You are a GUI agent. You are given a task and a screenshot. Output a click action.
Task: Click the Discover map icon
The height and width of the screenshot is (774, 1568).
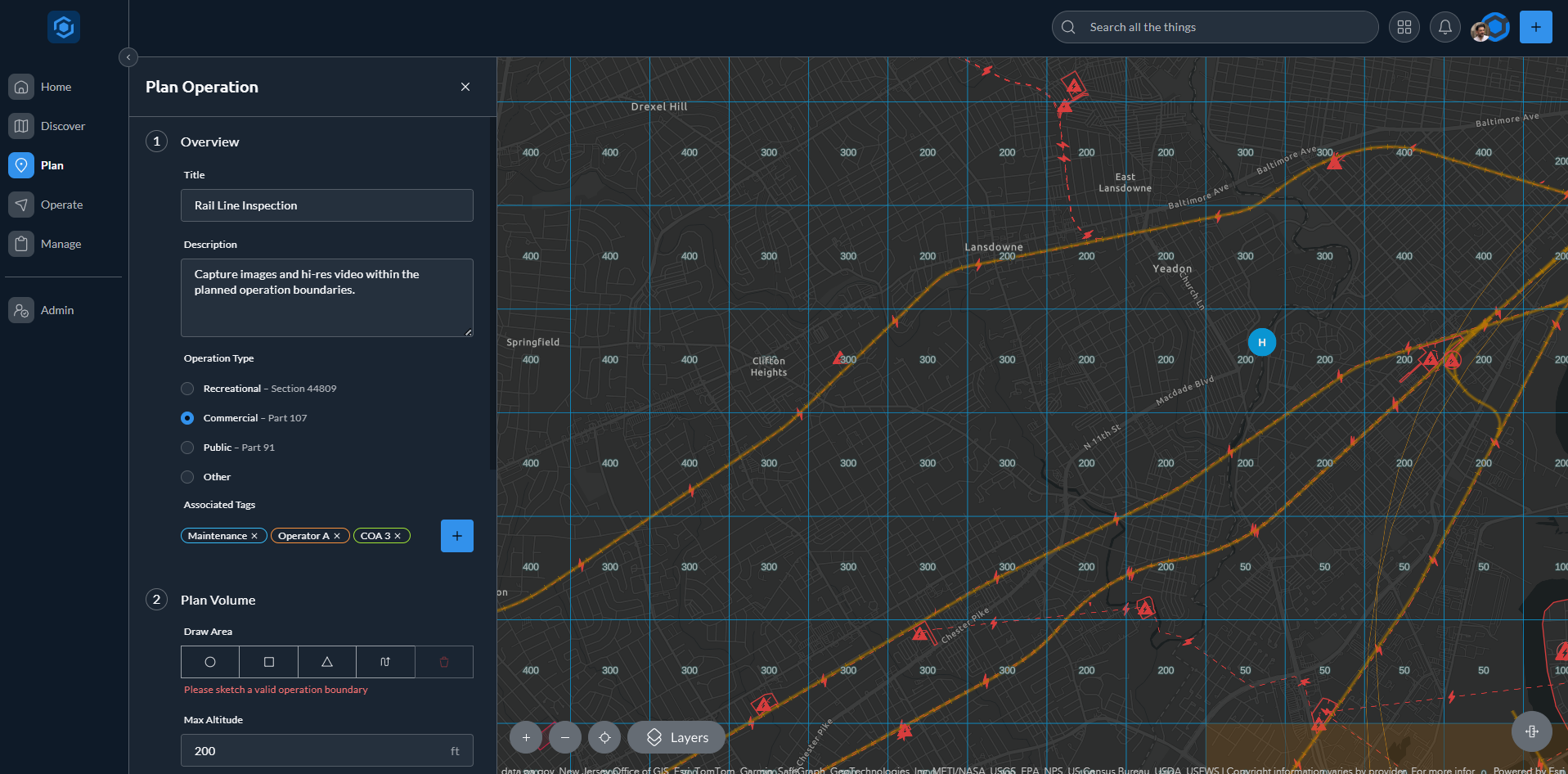[x=21, y=126]
